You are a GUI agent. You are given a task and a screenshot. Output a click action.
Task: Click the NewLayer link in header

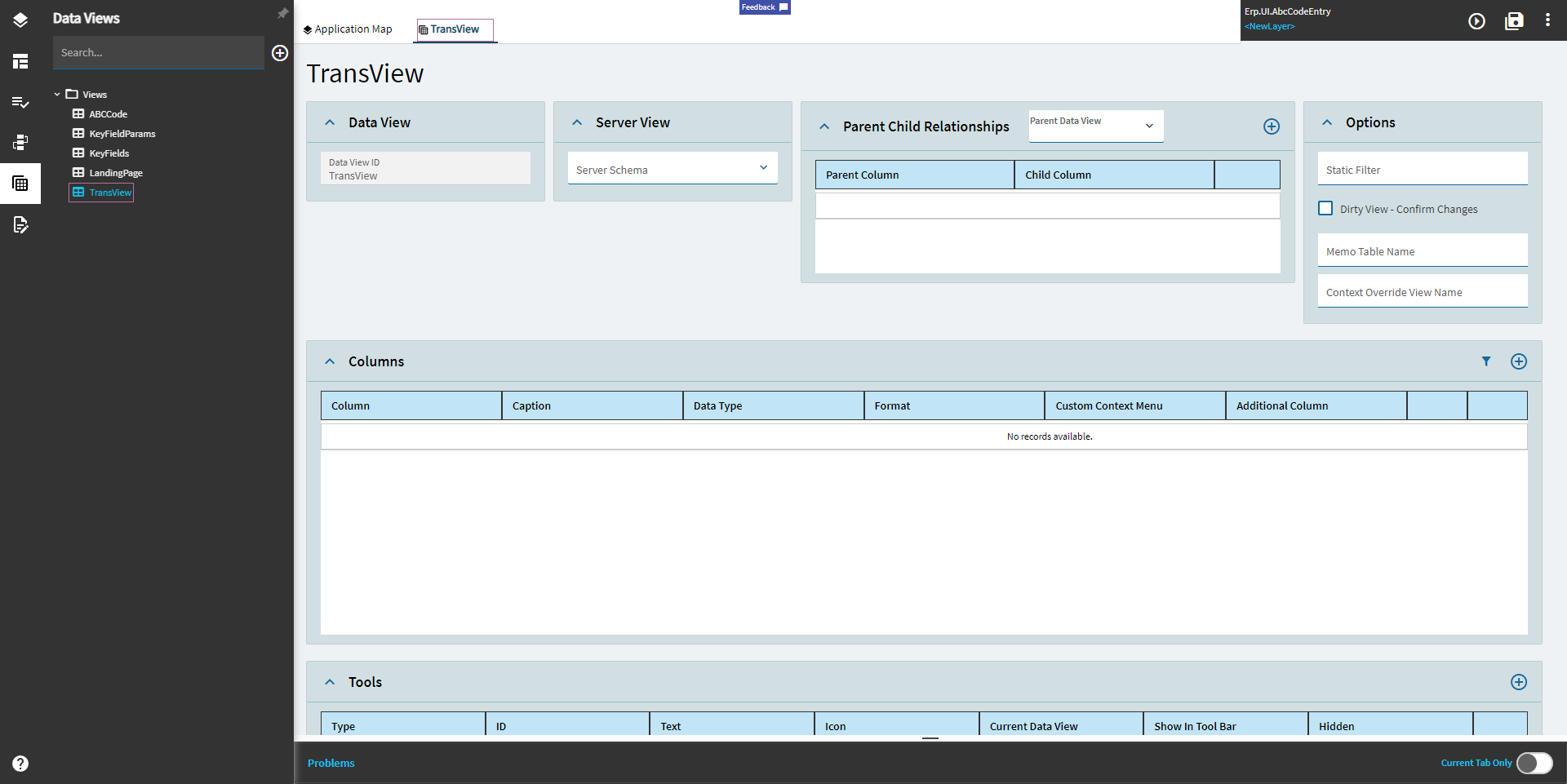[x=1269, y=26]
